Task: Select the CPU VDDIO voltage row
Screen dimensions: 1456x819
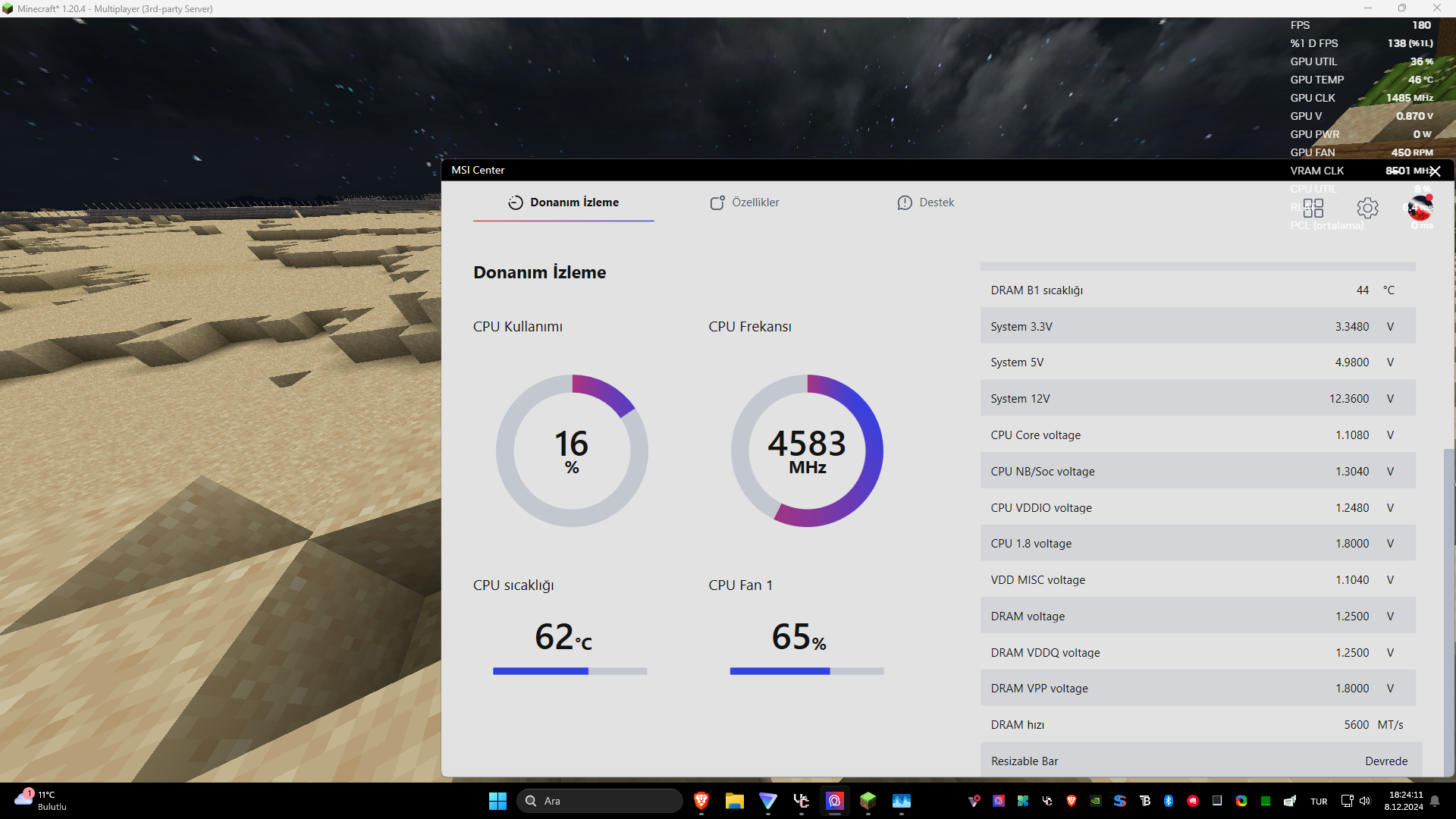Action: (1197, 507)
